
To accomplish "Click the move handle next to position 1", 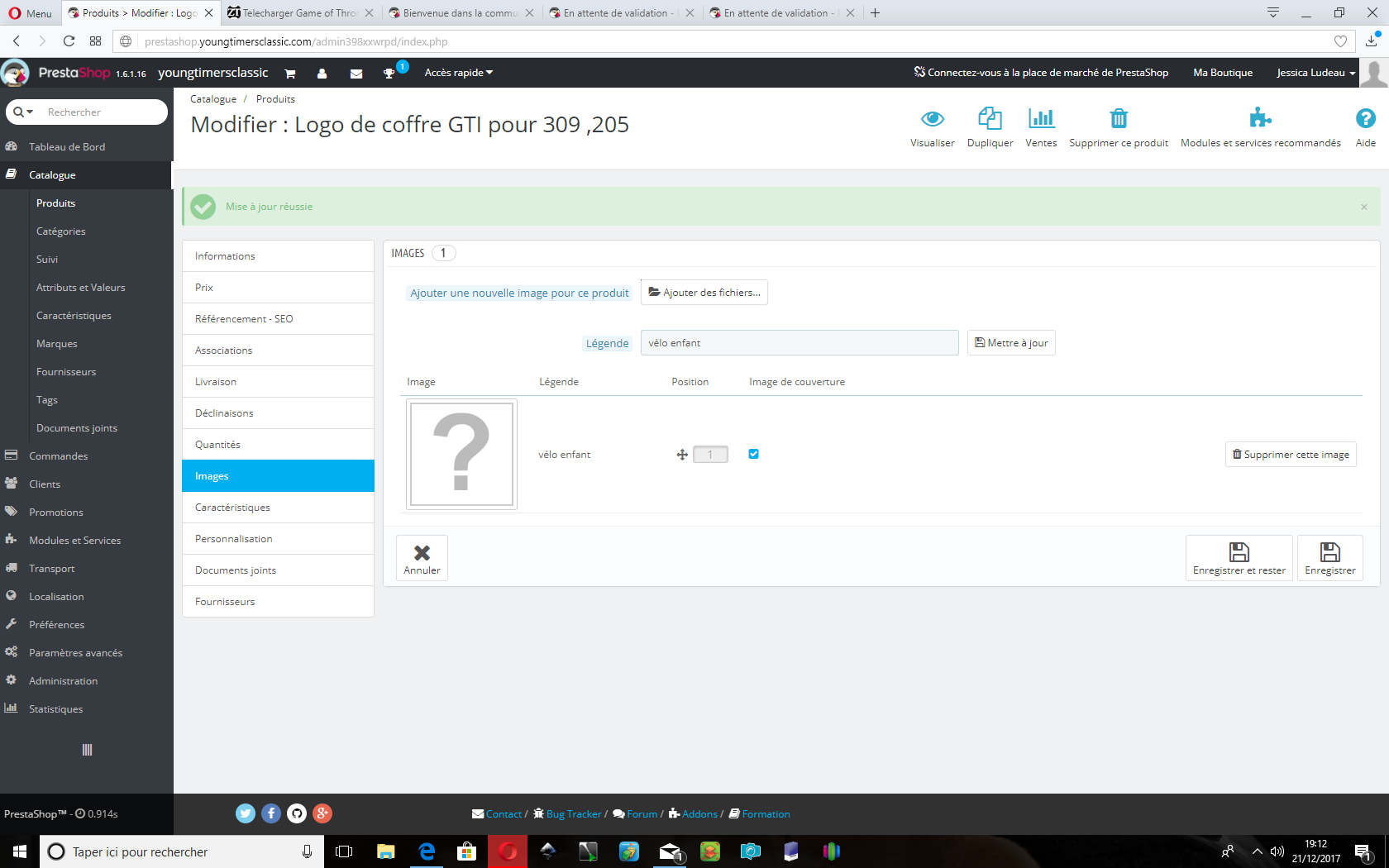I will pyautogui.click(x=682, y=455).
